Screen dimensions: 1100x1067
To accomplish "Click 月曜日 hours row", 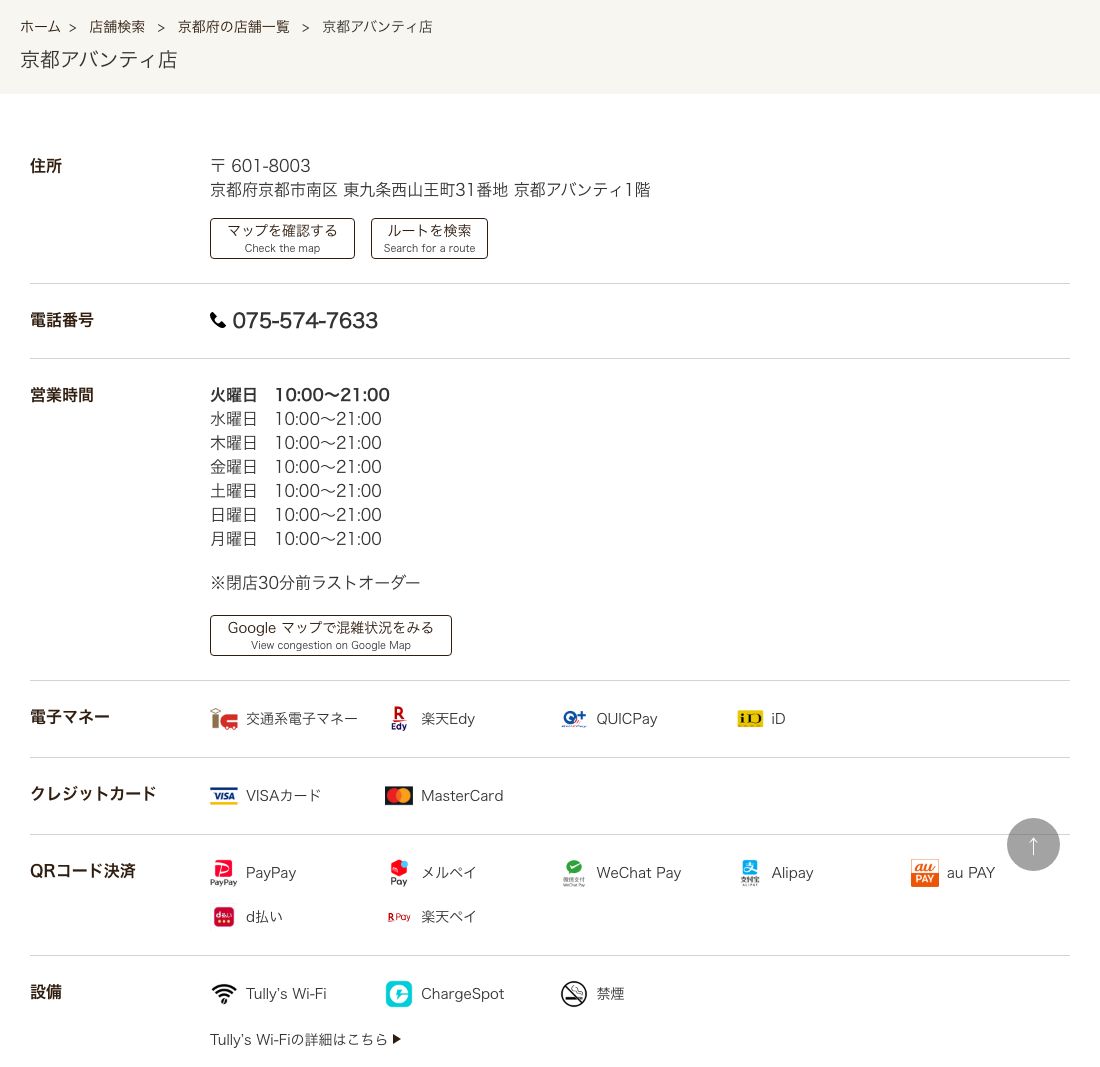I will (x=295, y=539).
